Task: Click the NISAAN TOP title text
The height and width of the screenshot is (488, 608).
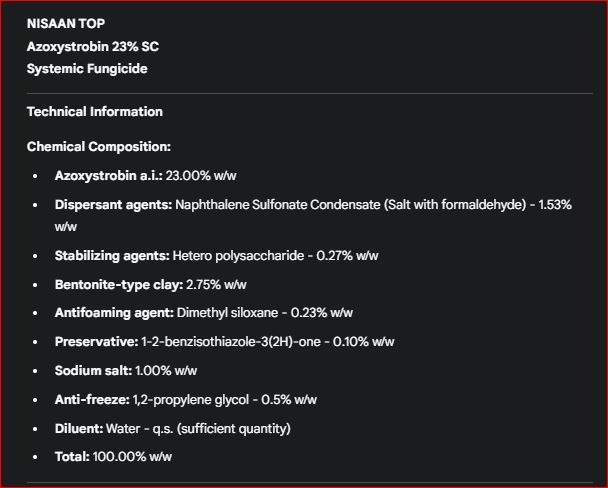Action: coord(65,23)
